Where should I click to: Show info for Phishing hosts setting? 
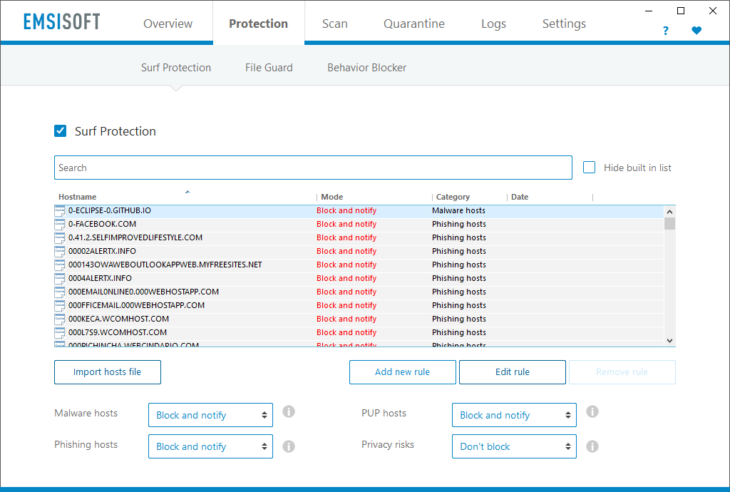[x=289, y=446]
